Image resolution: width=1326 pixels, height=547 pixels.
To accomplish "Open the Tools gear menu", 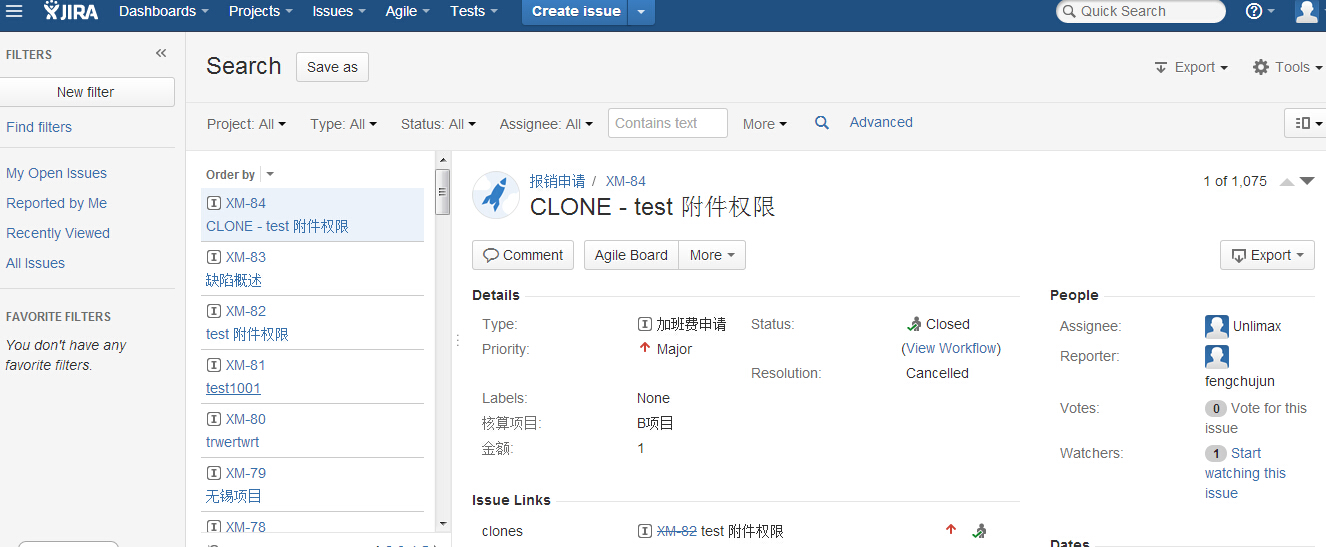I will 1288,67.
